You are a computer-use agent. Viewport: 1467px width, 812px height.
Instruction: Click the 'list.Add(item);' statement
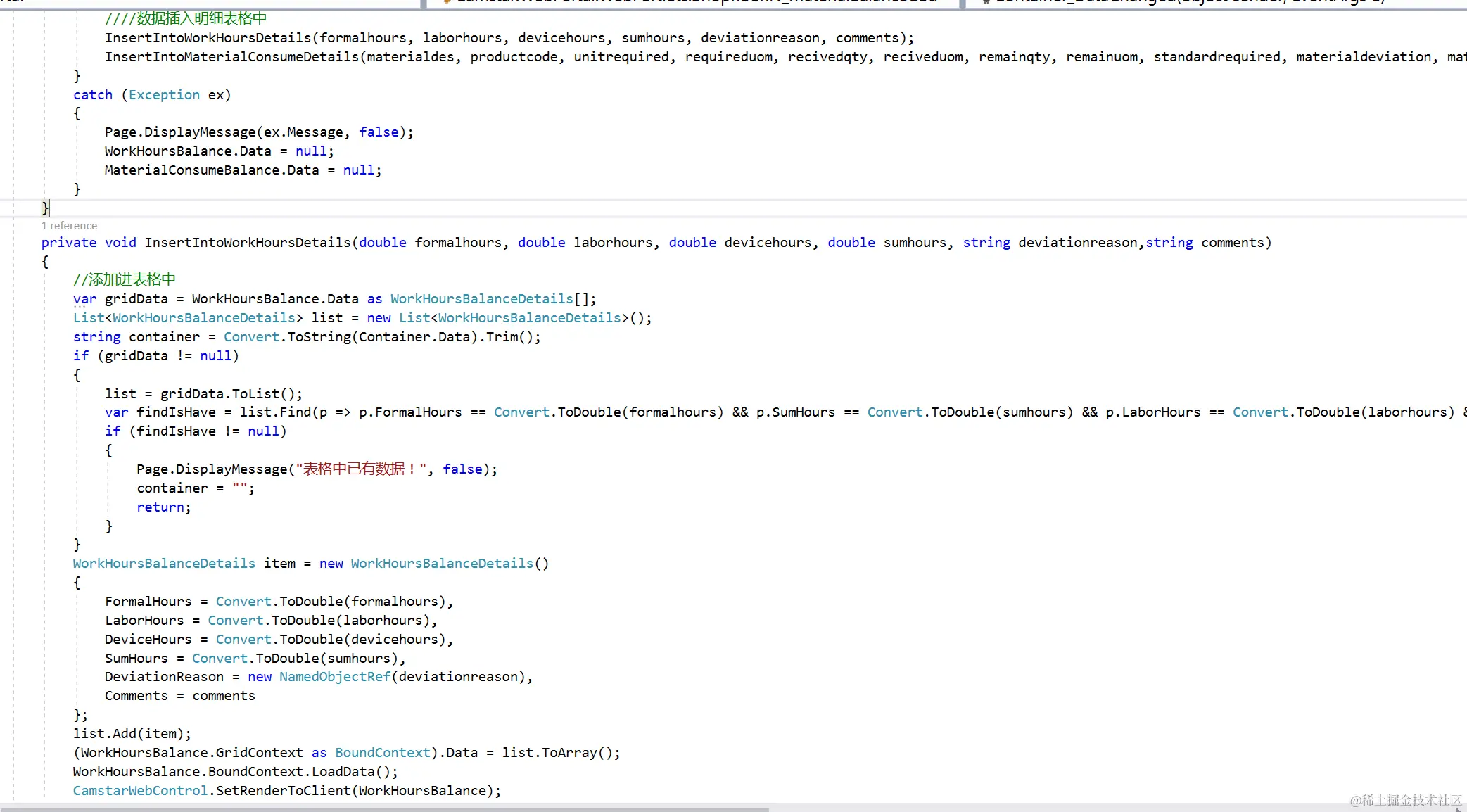point(132,734)
